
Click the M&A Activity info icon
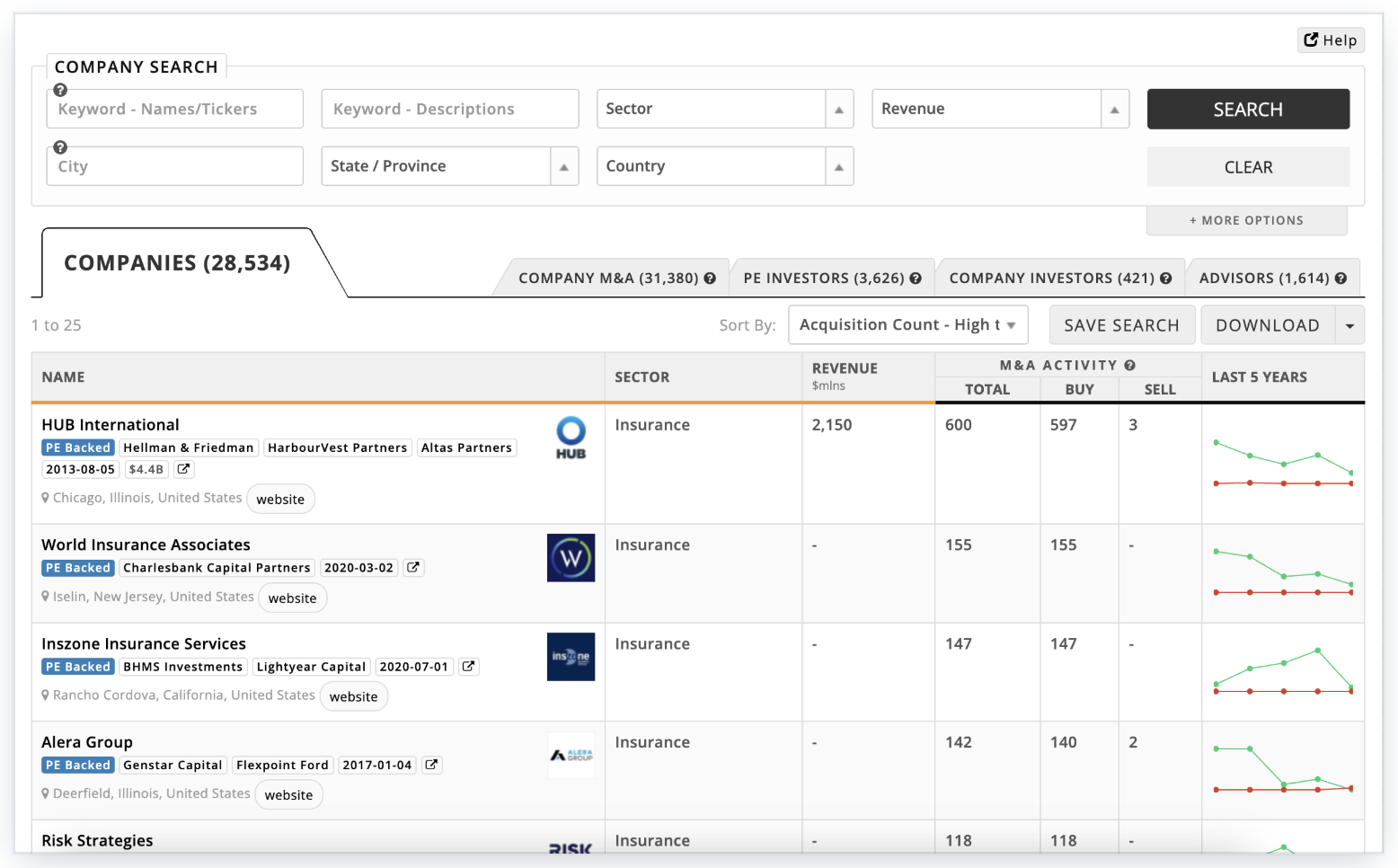[1130, 365]
